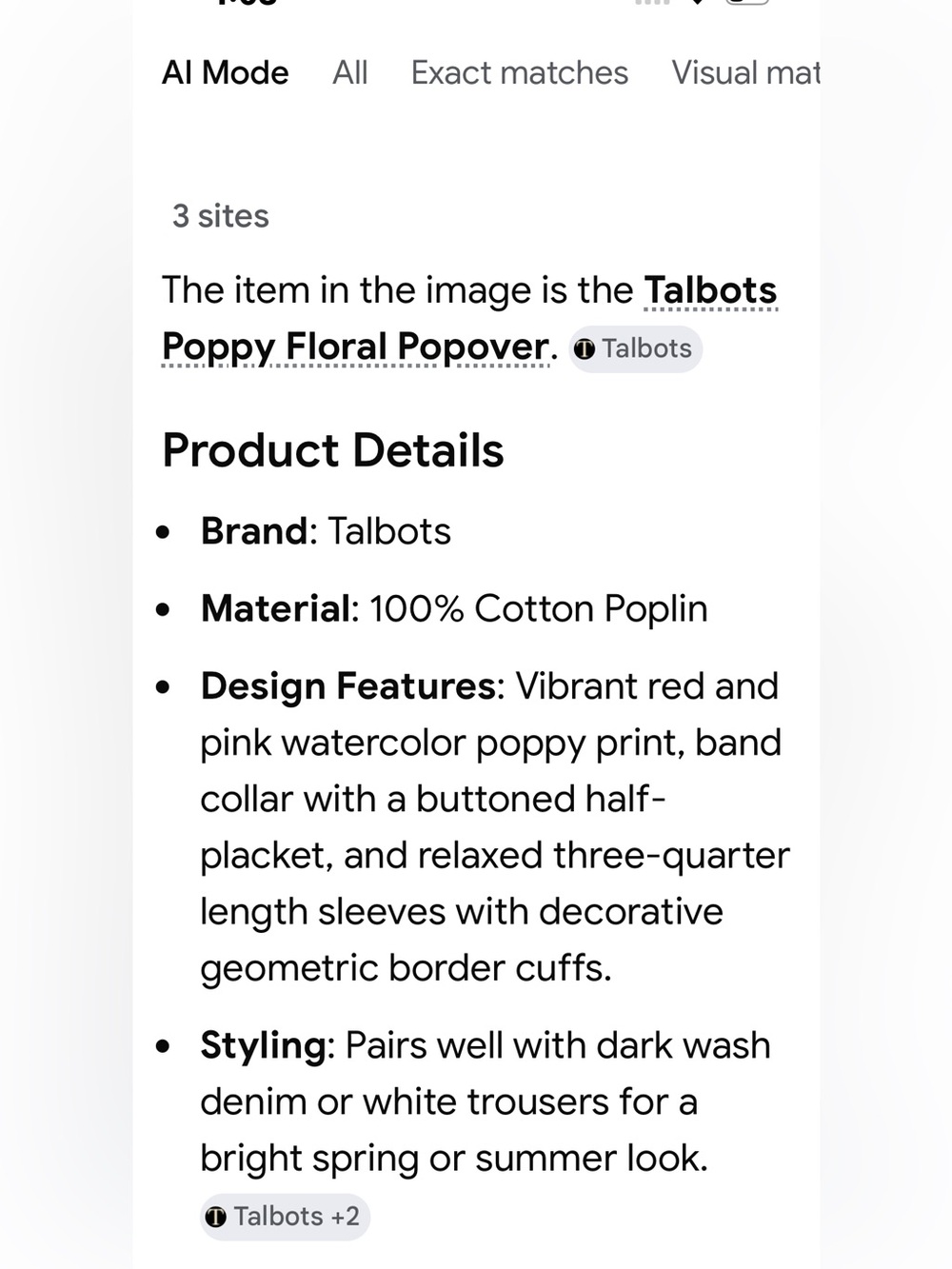Image resolution: width=952 pixels, height=1269 pixels.
Task: Go to the Visual matches tab
Action: click(745, 72)
